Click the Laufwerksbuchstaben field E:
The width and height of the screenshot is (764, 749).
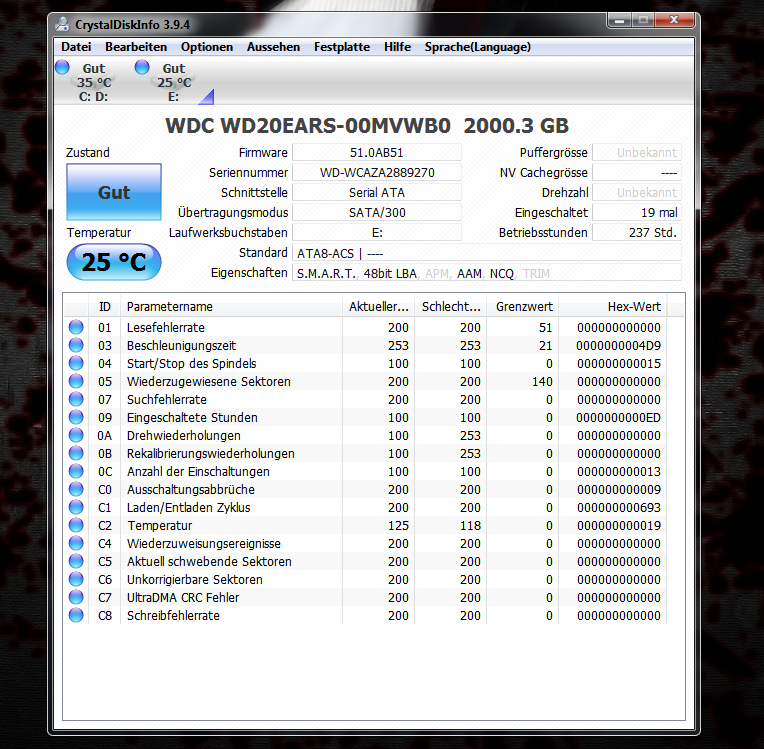pyautogui.click(x=377, y=232)
